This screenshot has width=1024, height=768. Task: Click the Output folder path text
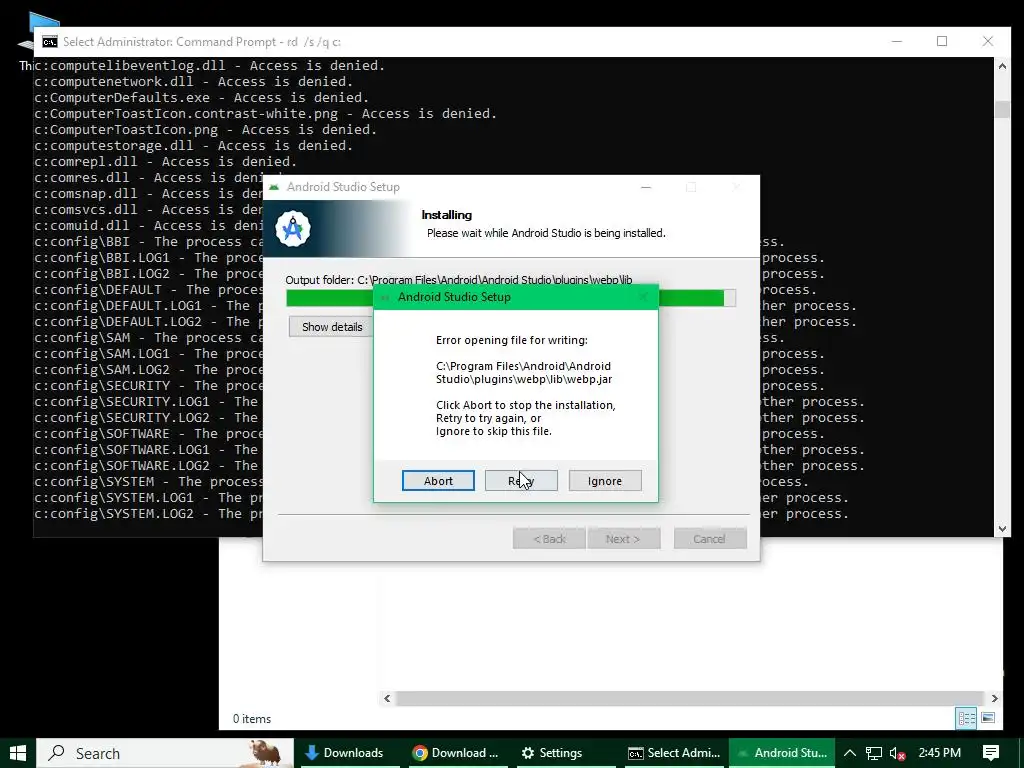point(458,280)
